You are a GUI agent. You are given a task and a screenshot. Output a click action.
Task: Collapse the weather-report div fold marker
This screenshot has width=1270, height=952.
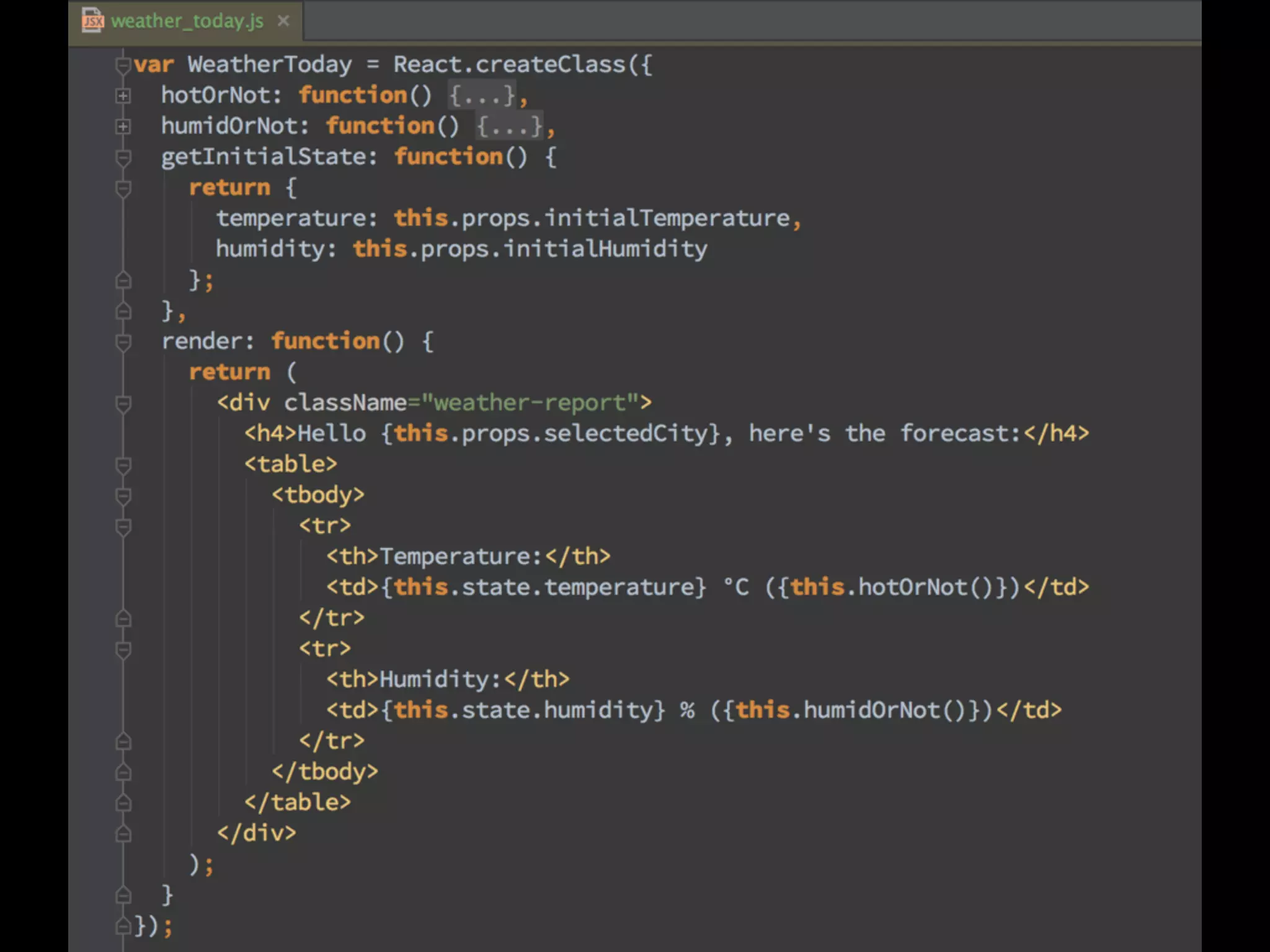coord(123,403)
